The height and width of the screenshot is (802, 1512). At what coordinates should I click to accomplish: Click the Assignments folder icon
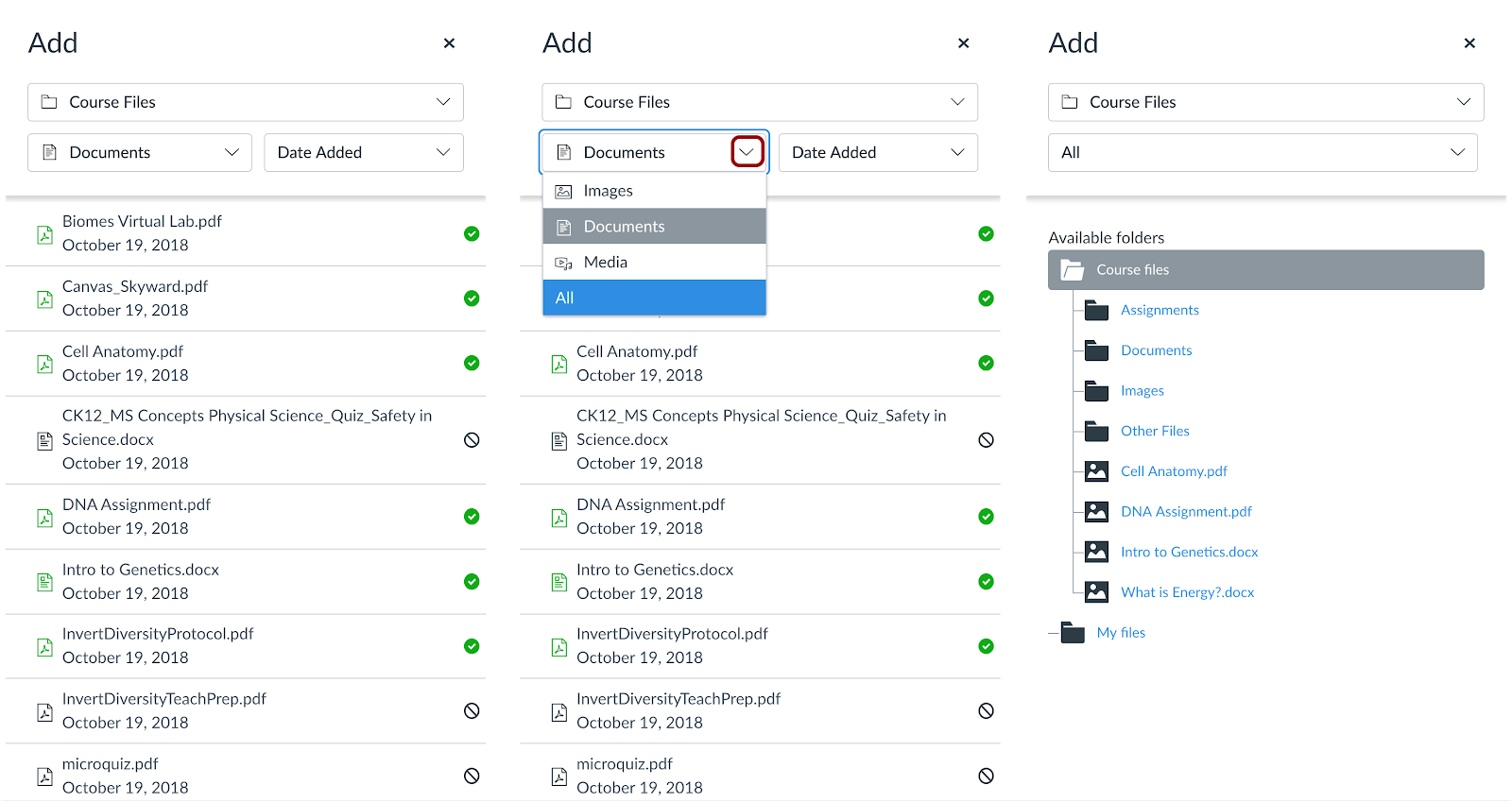click(x=1096, y=310)
